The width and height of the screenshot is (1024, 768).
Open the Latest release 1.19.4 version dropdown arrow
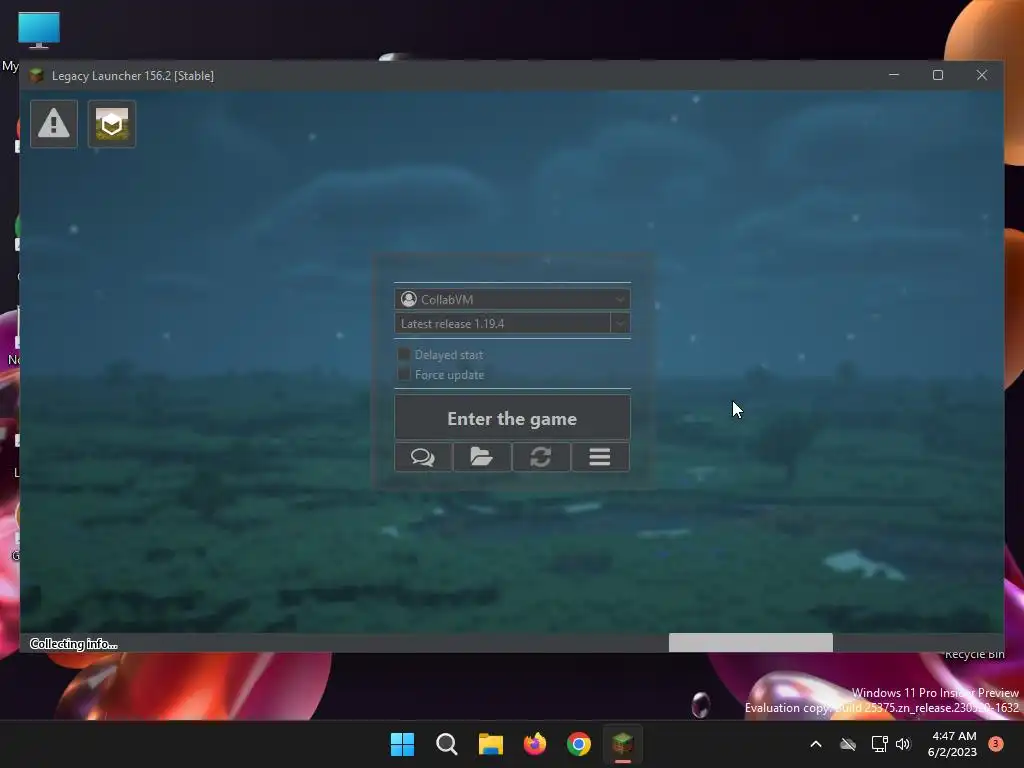(620, 323)
